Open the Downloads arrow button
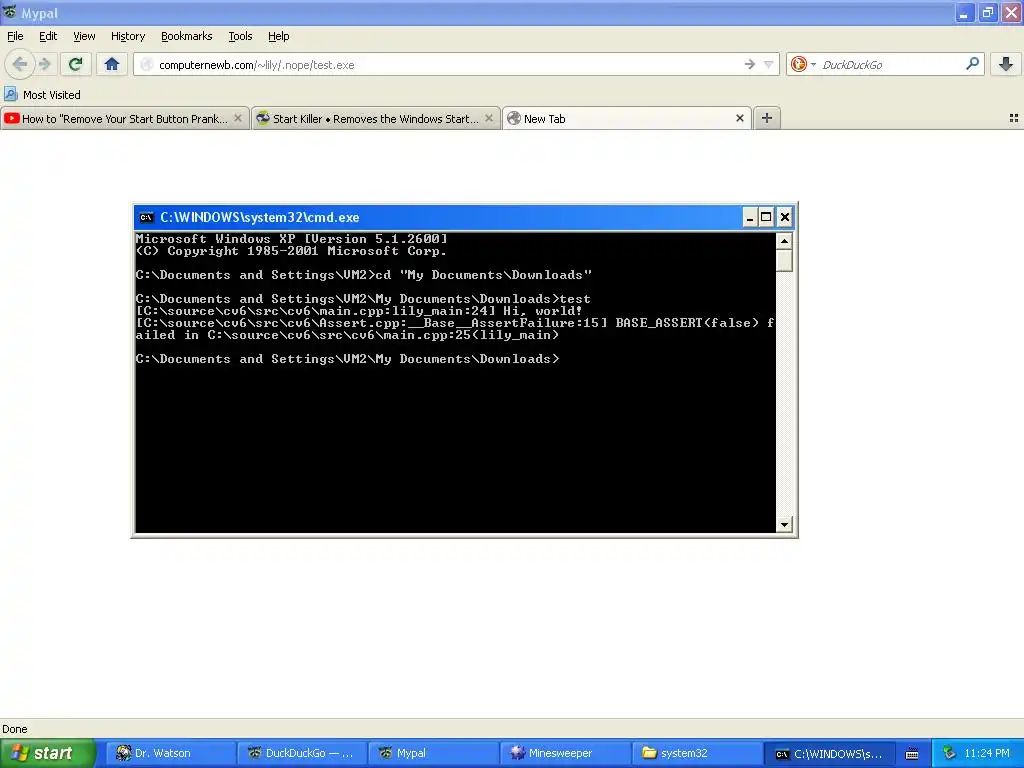This screenshot has height=768, width=1024. pyautogui.click(x=1006, y=64)
